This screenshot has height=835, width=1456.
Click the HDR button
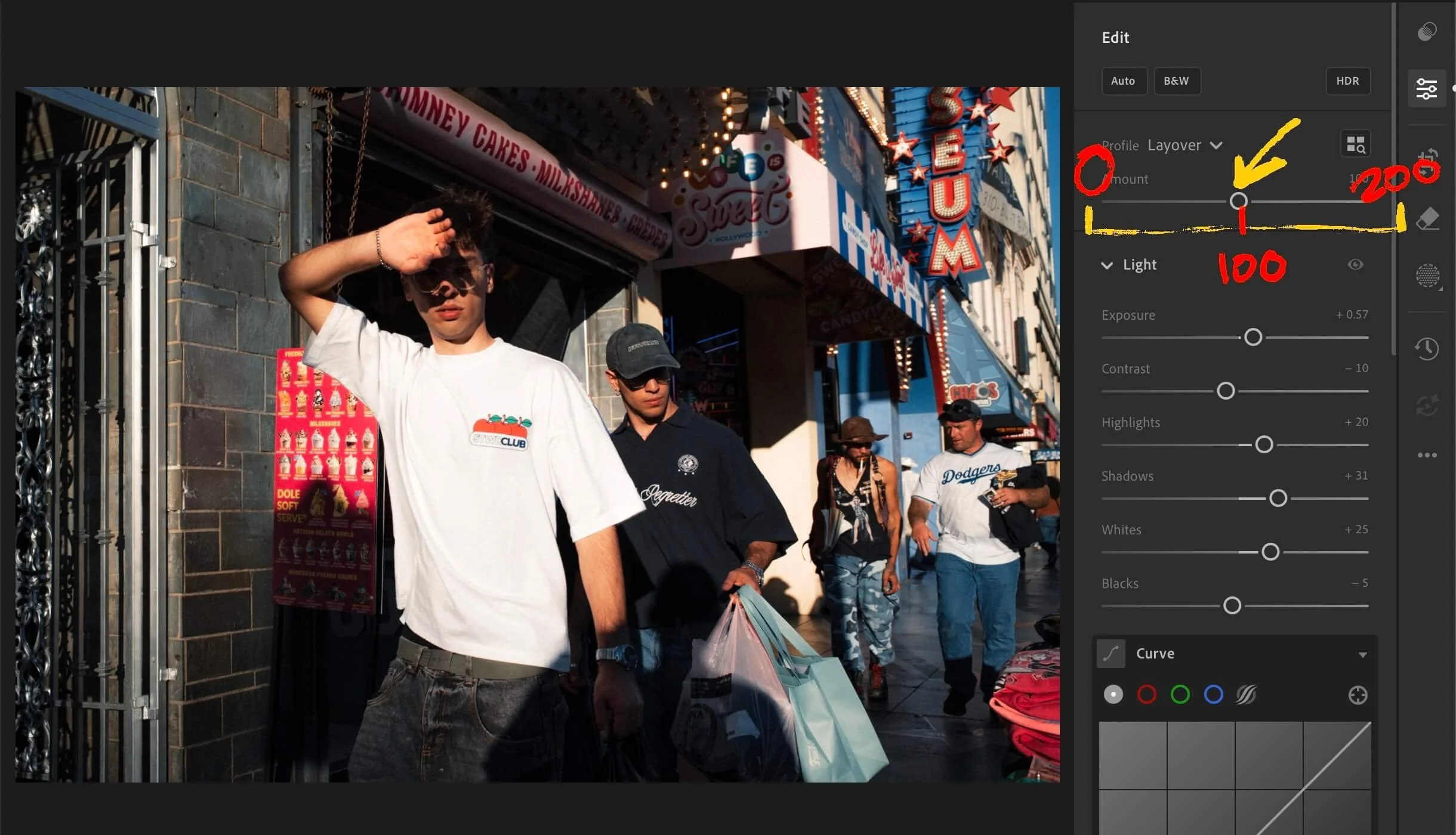[x=1347, y=81]
